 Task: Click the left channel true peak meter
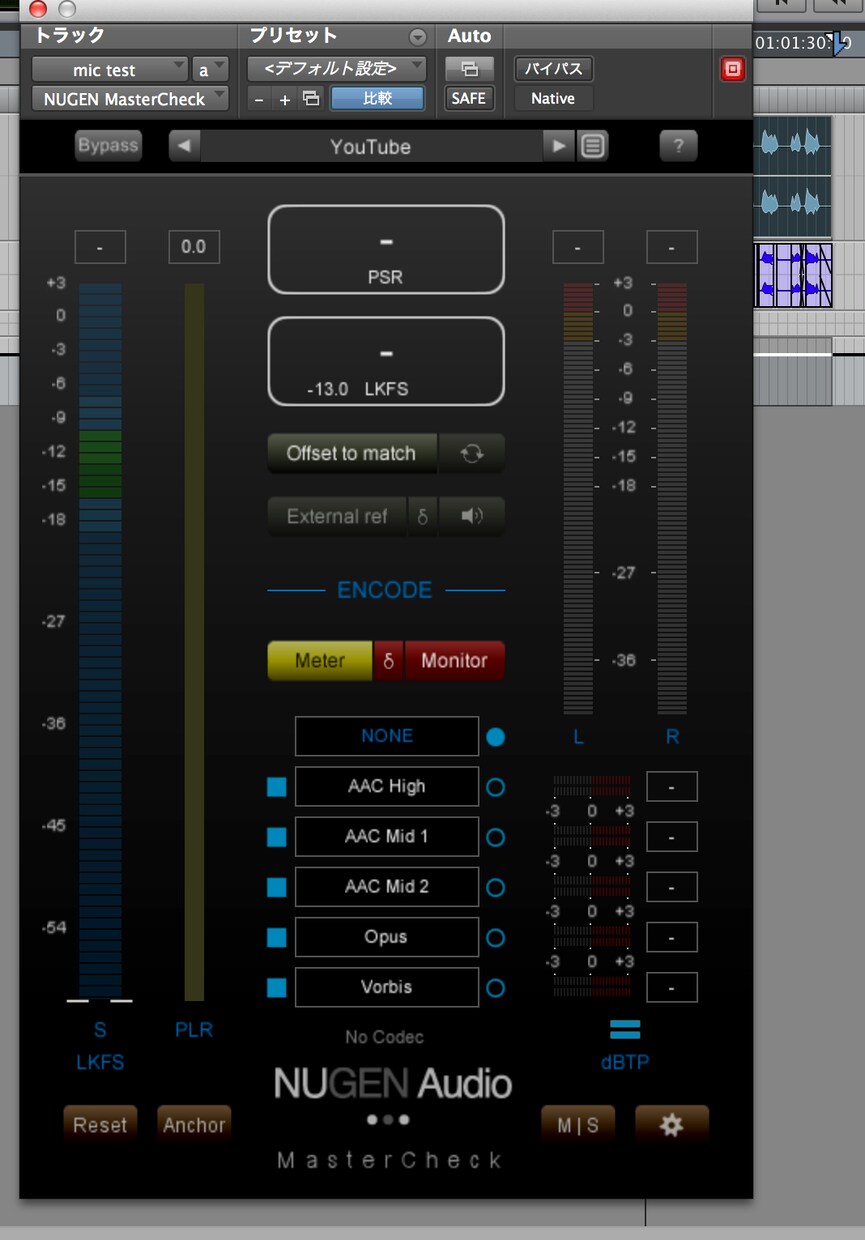pyautogui.click(x=578, y=498)
